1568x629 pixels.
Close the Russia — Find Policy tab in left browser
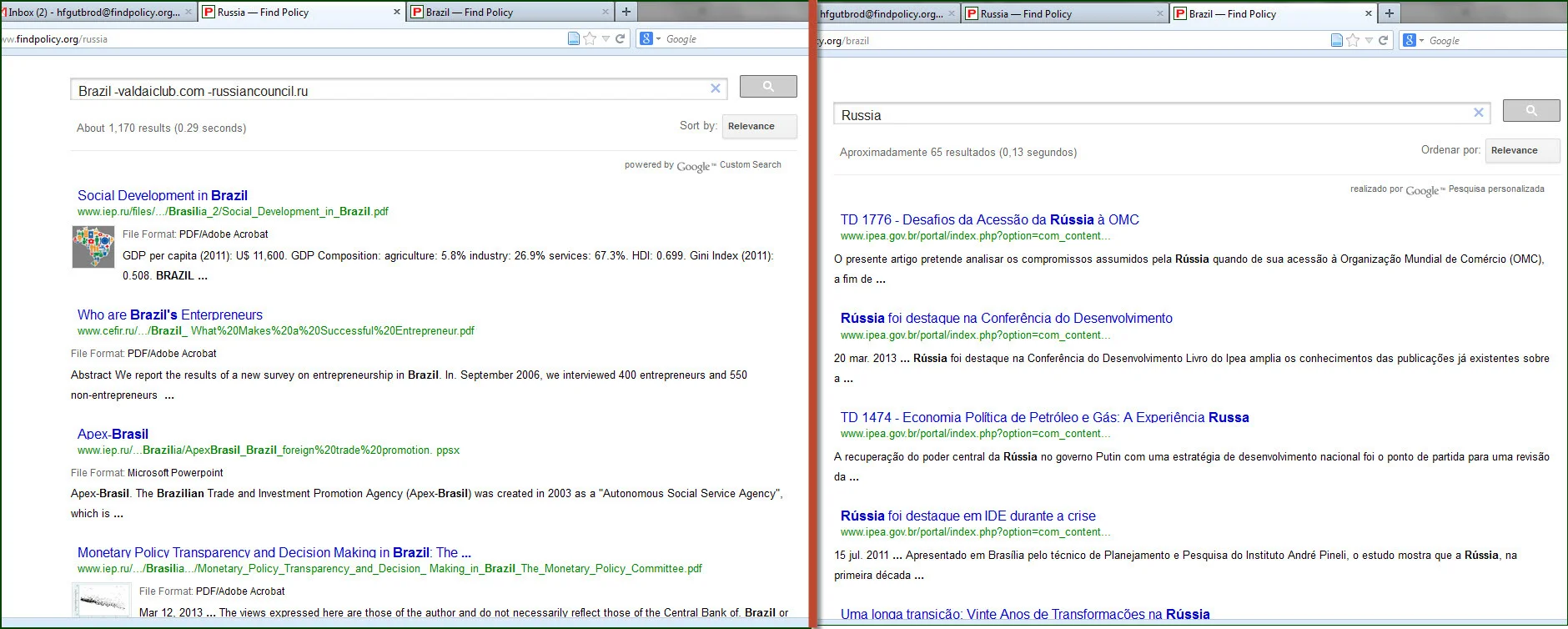(x=397, y=13)
